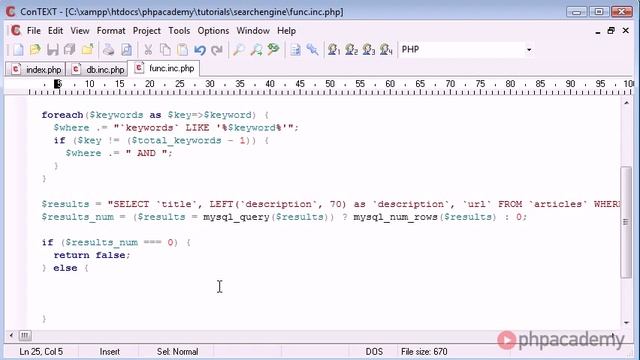The height and width of the screenshot is (360, 640).
Task: Run user command 2 icon
Action: point(351,50)
